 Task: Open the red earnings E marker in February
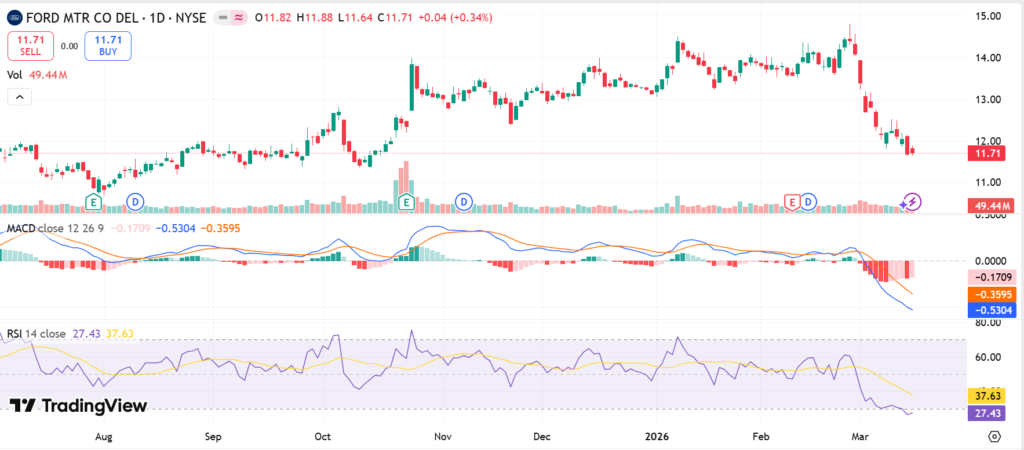tap(792, 202)
